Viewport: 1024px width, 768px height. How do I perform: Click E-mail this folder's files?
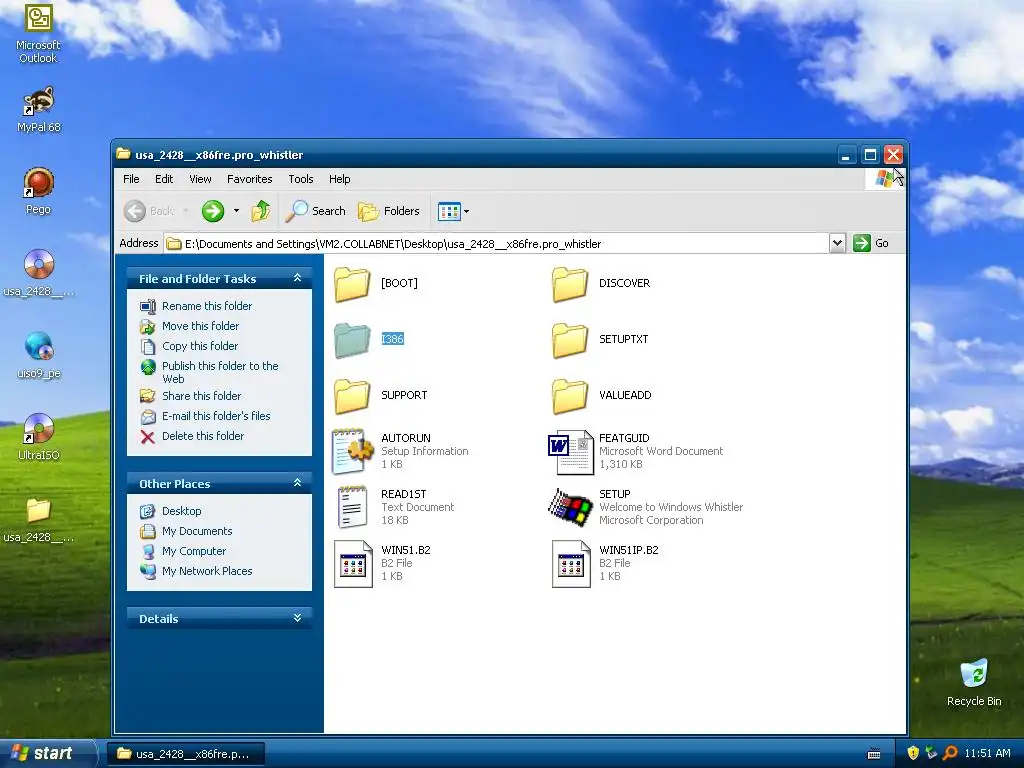click(x=216, y=416)
